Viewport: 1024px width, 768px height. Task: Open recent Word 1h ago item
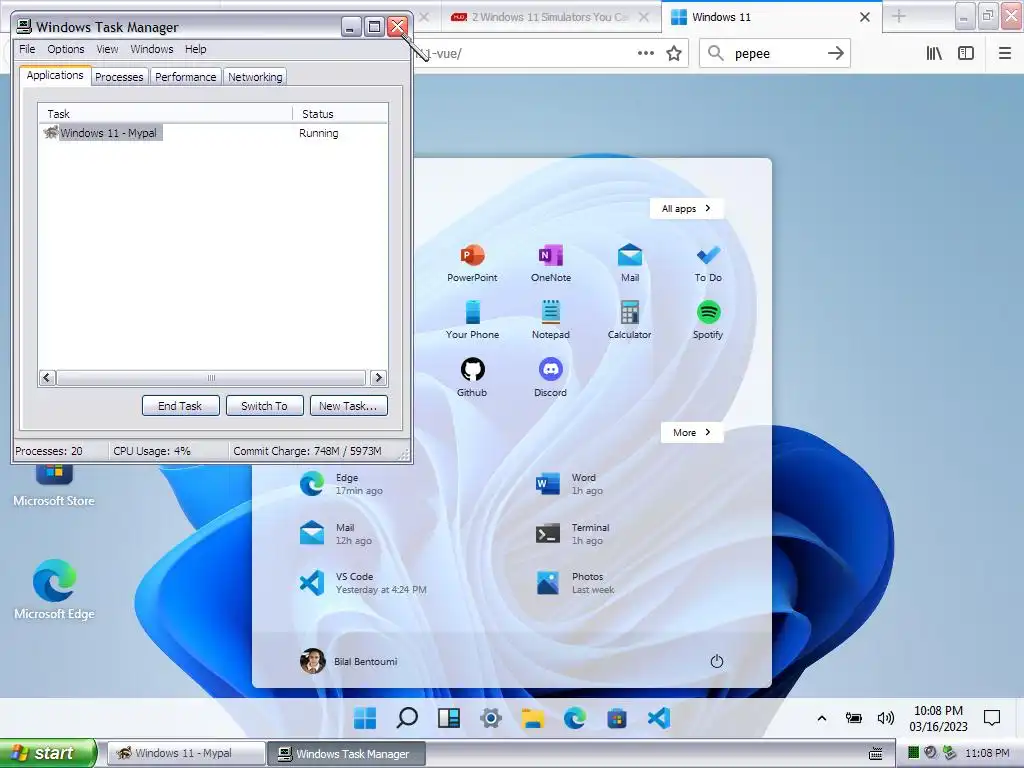pyautogui.click(x=569, y=484)
